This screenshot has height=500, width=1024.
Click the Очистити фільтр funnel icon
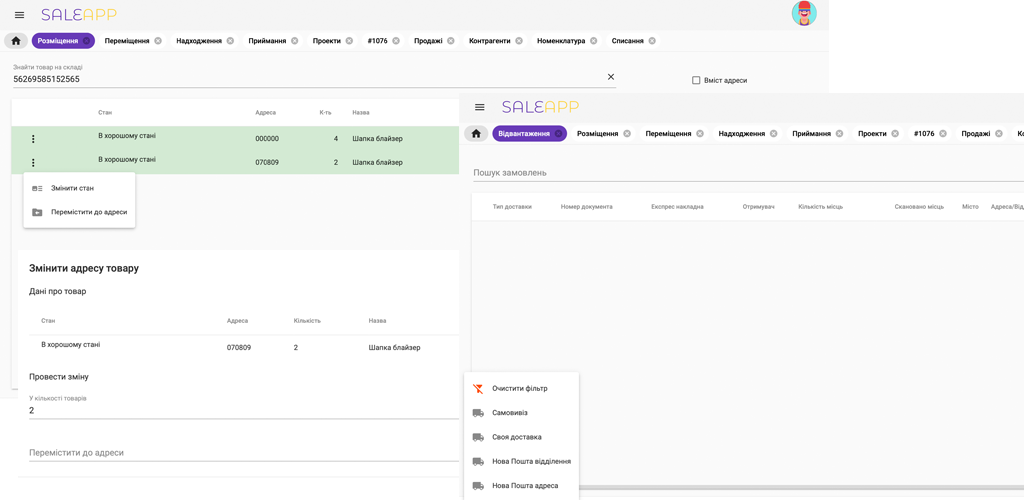click(478, 388)
